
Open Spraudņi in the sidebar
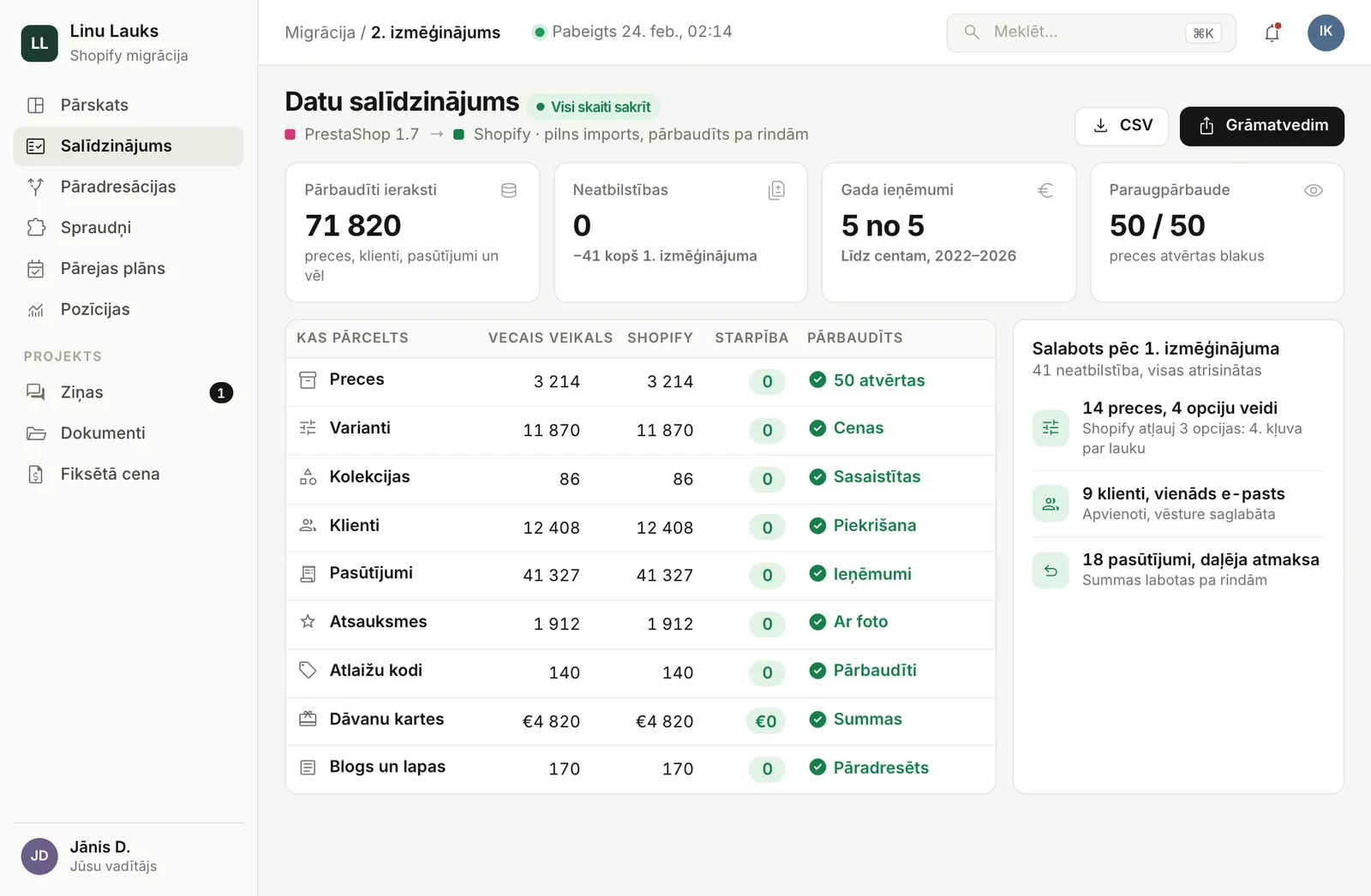(129, 228)
